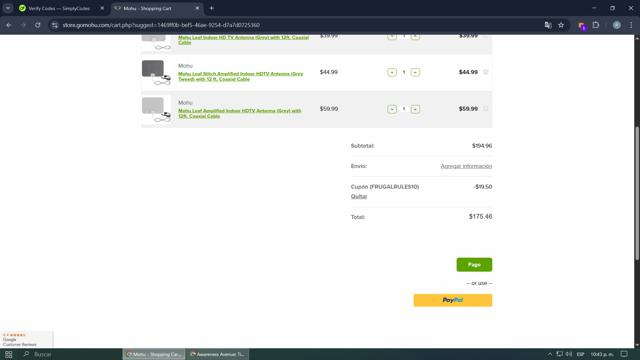Switch to Awareness Avenue taskbar window

tap(217, 354)
